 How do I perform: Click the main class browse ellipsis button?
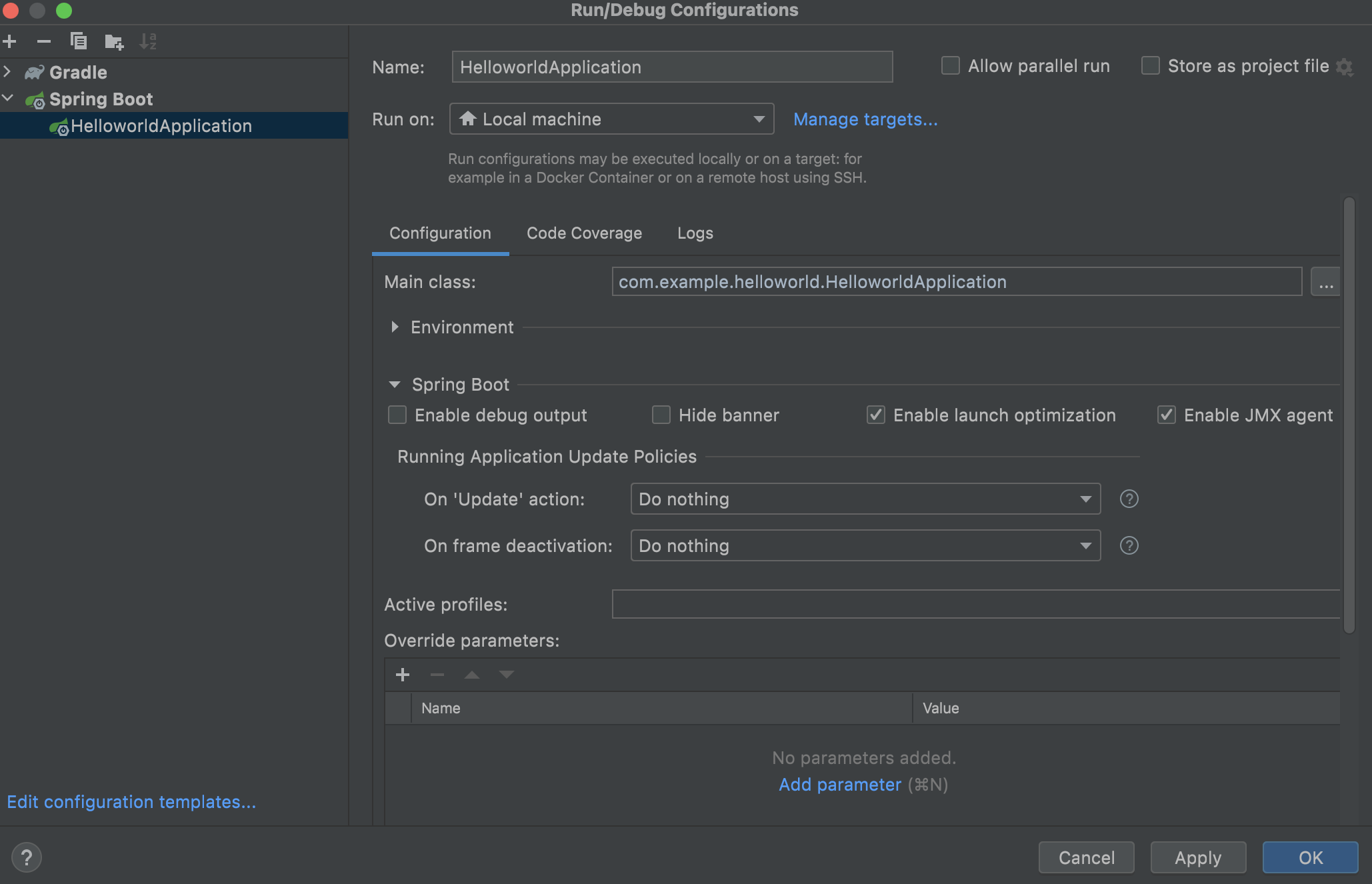(1325, 282)
